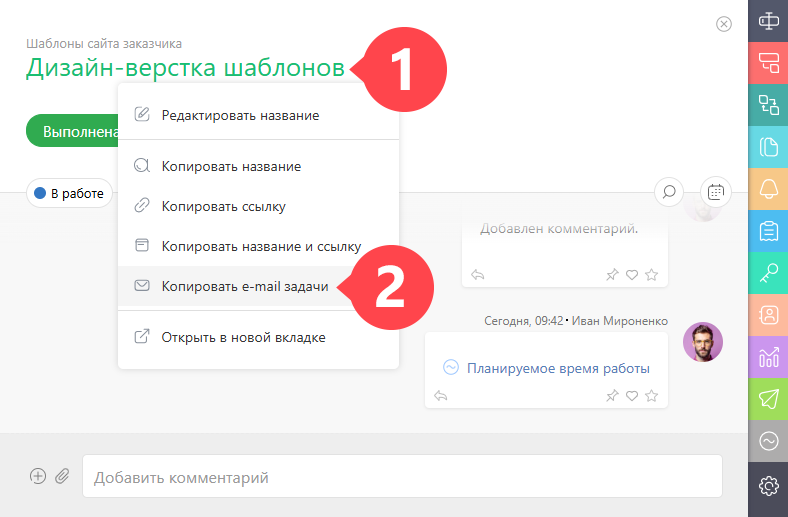Click the 'Добавлен комментарий.' message text
788x517 pixels.
559,229
